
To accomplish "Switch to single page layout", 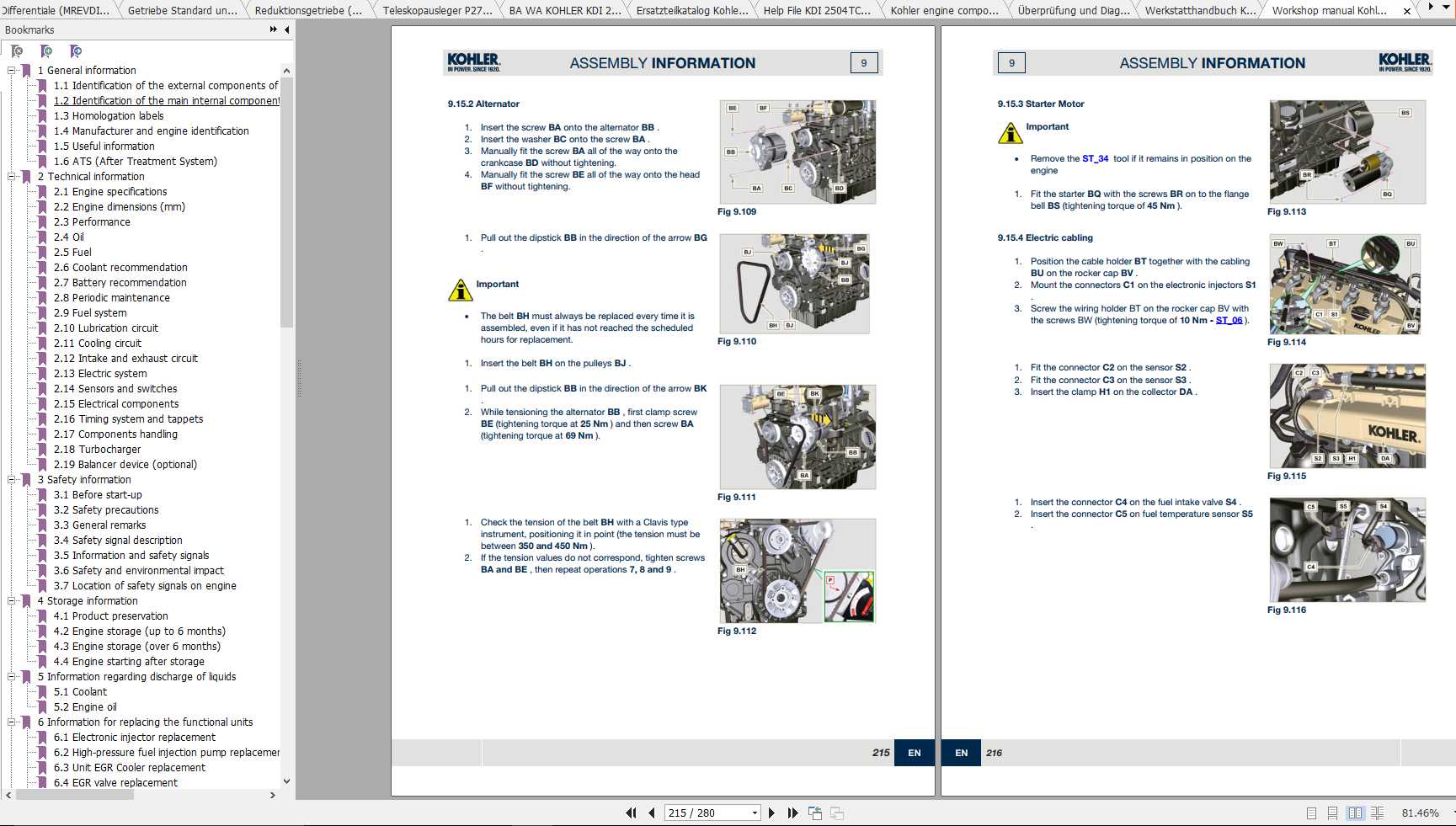I will tap(1311, 813).
